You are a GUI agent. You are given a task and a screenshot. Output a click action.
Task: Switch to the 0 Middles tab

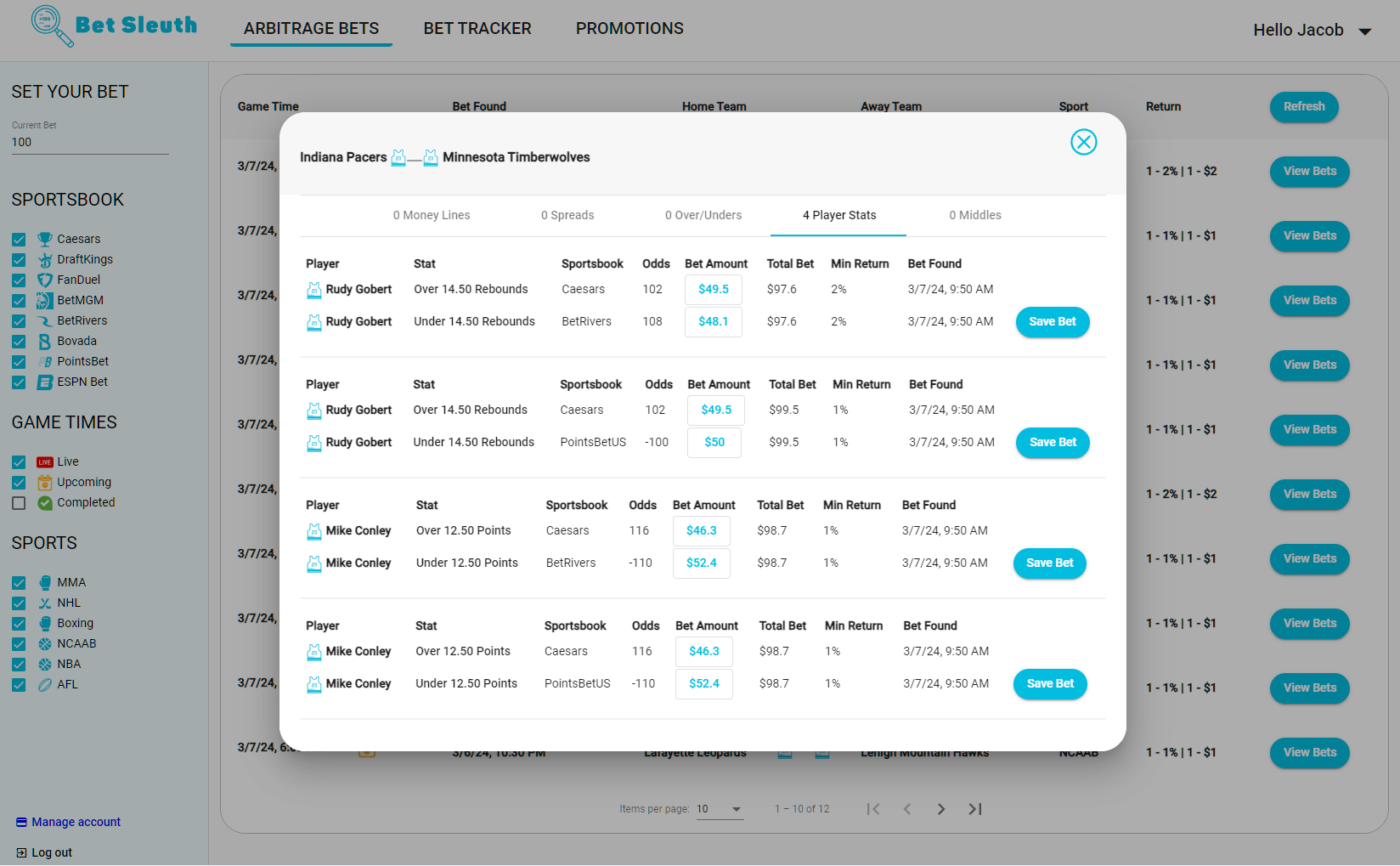click(975, 216)
